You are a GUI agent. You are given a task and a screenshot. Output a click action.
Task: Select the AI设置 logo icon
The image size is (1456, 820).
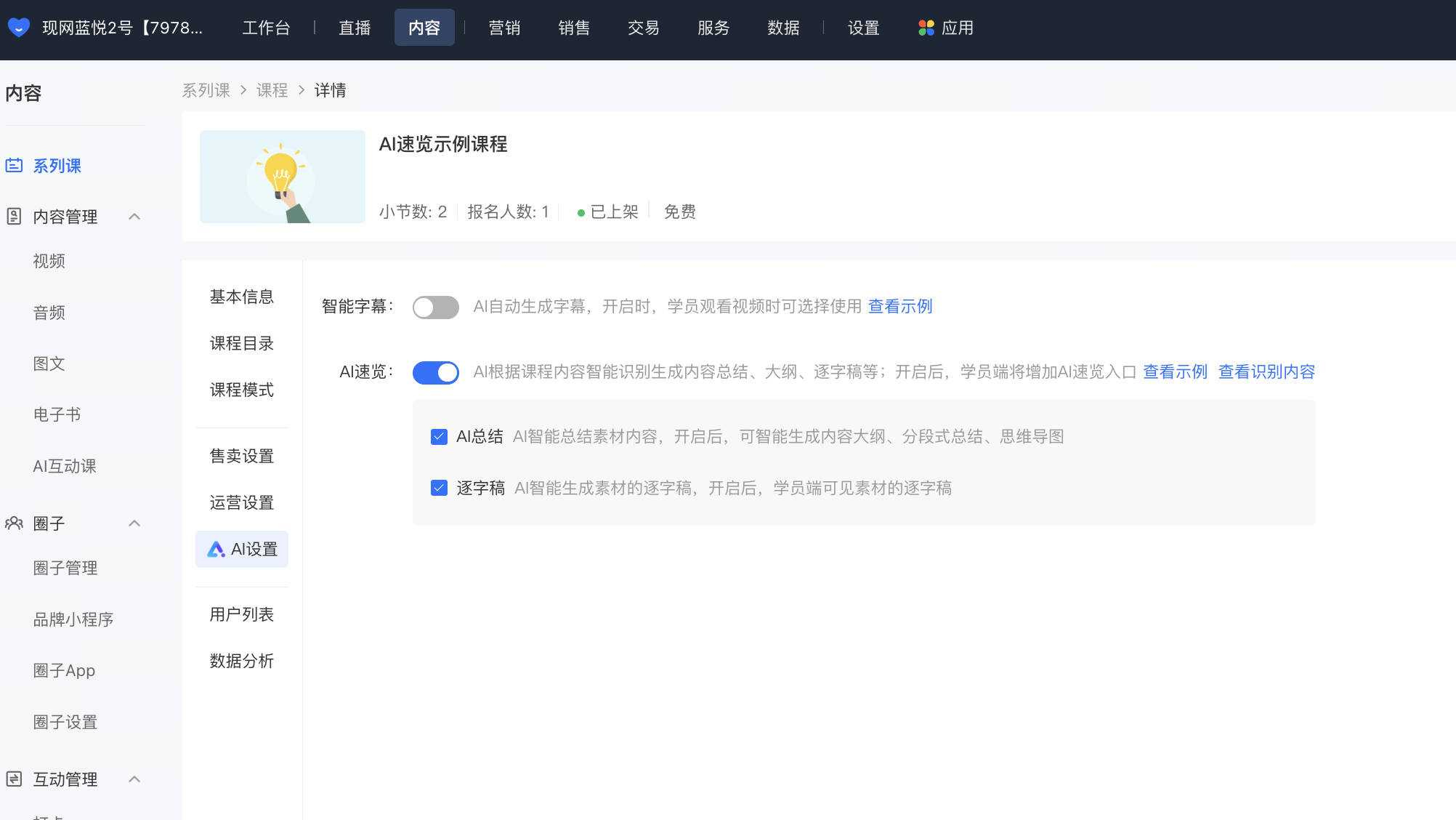(217, 550)
